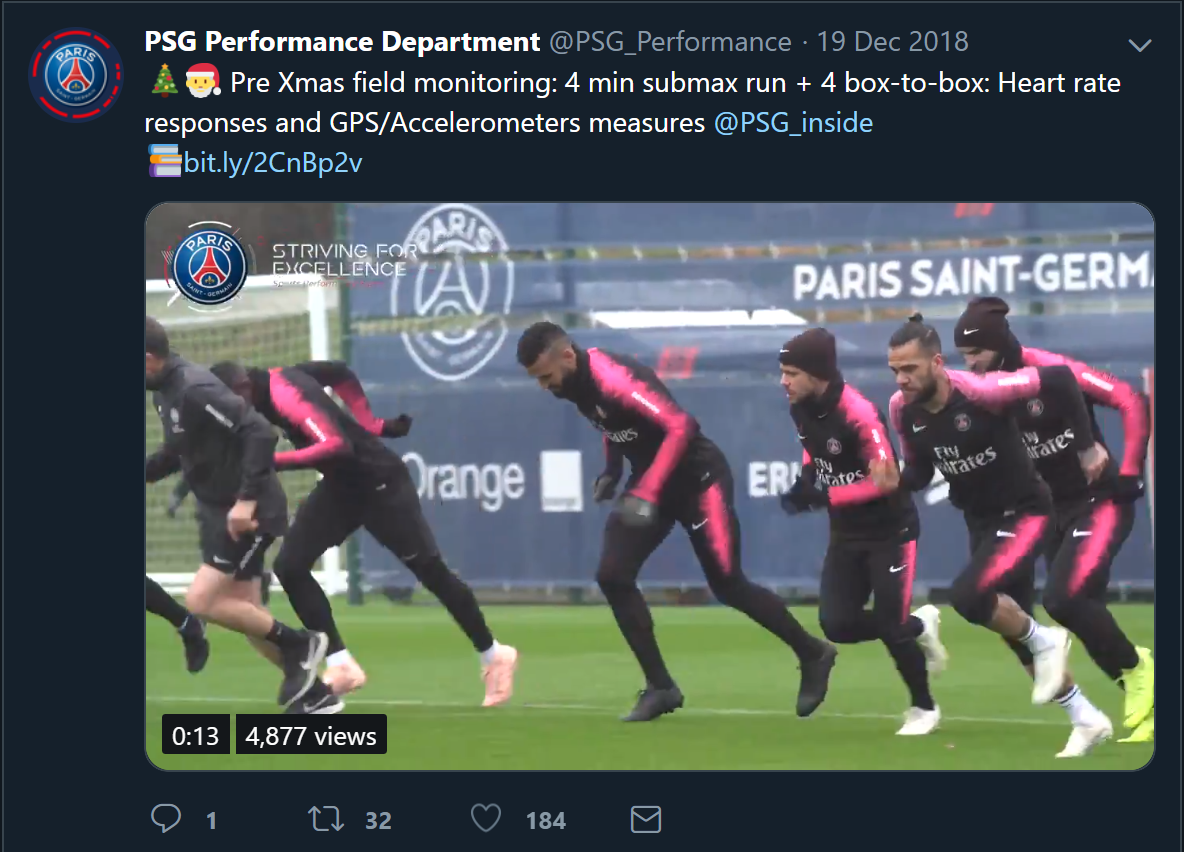The width and height of the screenshot is (1184, 852).
Task: Click the 4,877 views label
Action: click(x=311, y=735)
